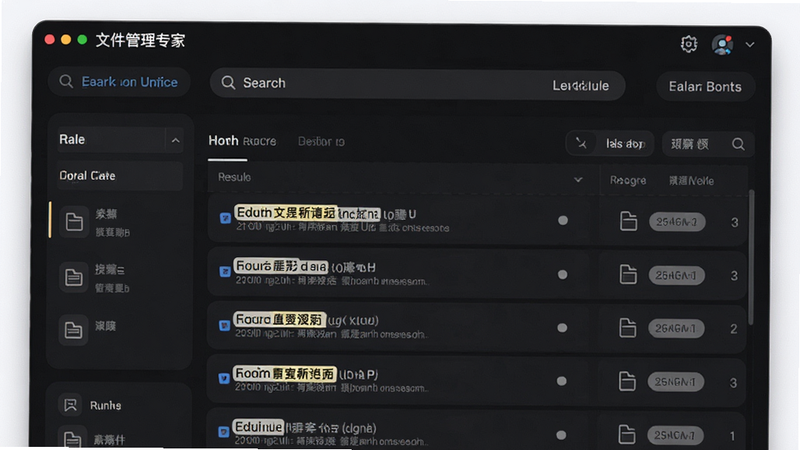Open the highlighted Eduinue result title

(x=258, y=427)
